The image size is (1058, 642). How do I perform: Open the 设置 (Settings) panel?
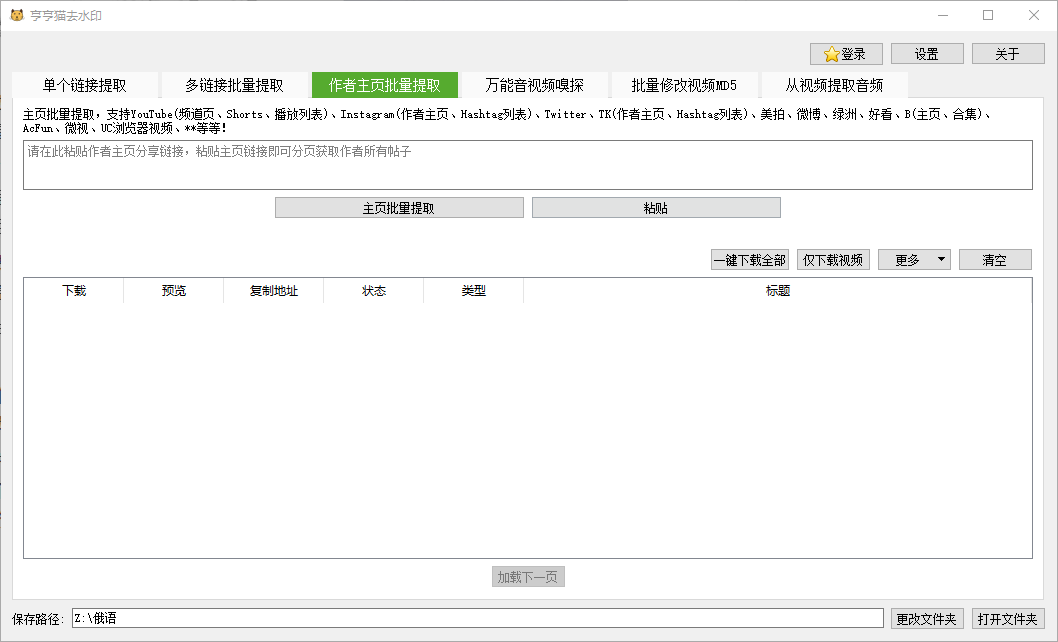pyautogui.click(x=926, y=54)
